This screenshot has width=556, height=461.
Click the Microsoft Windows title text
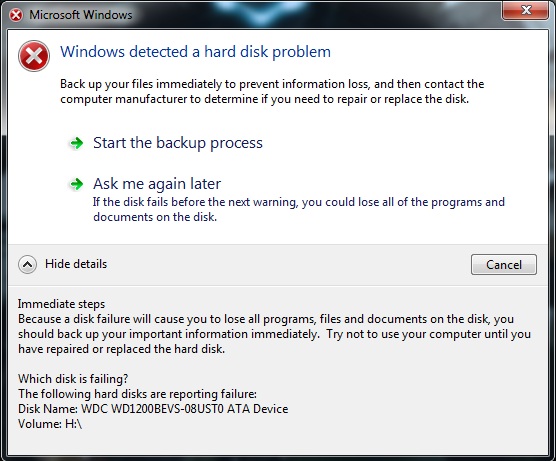[80, 15]
